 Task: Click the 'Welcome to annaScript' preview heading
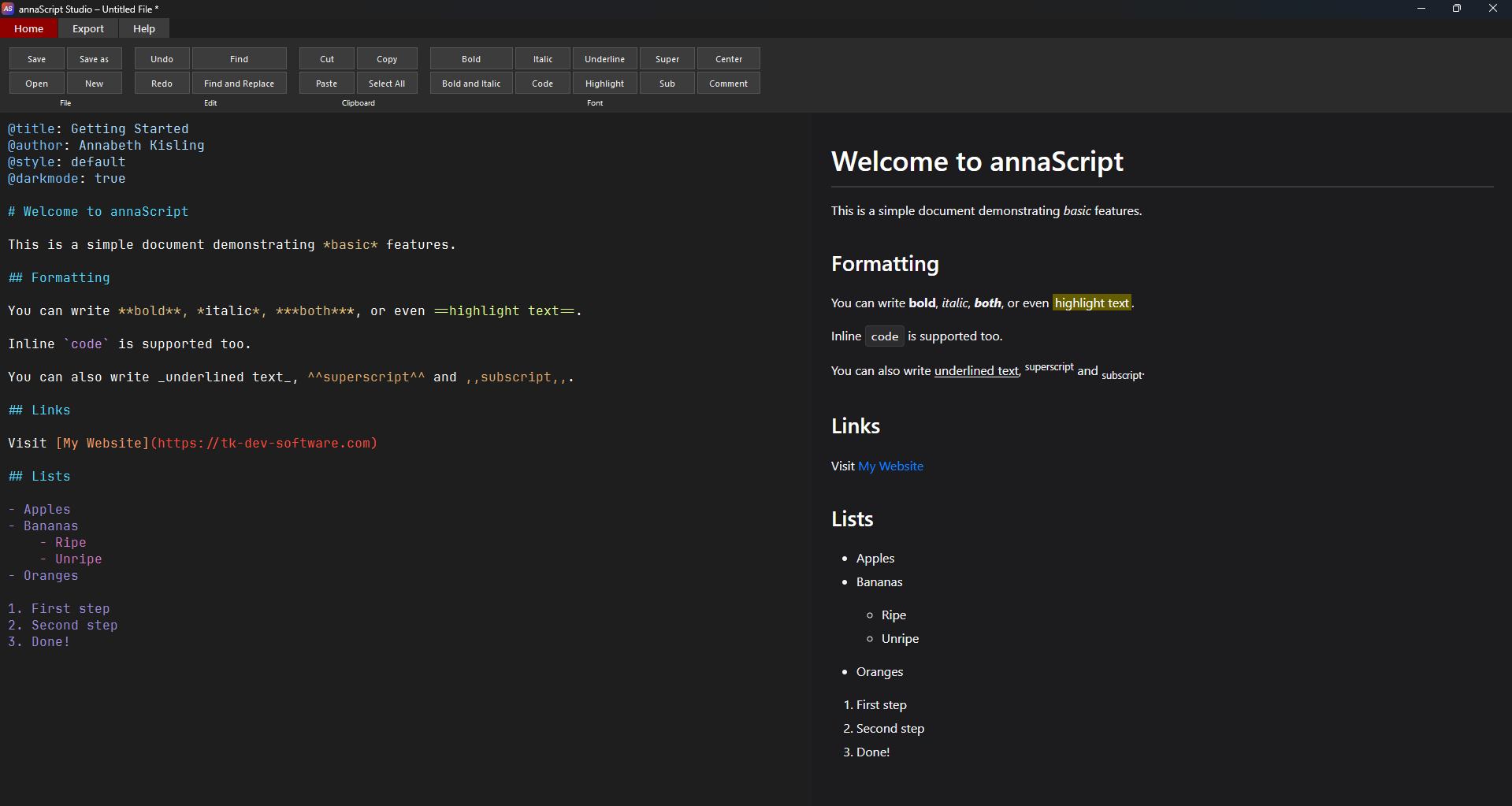point(977,162)
